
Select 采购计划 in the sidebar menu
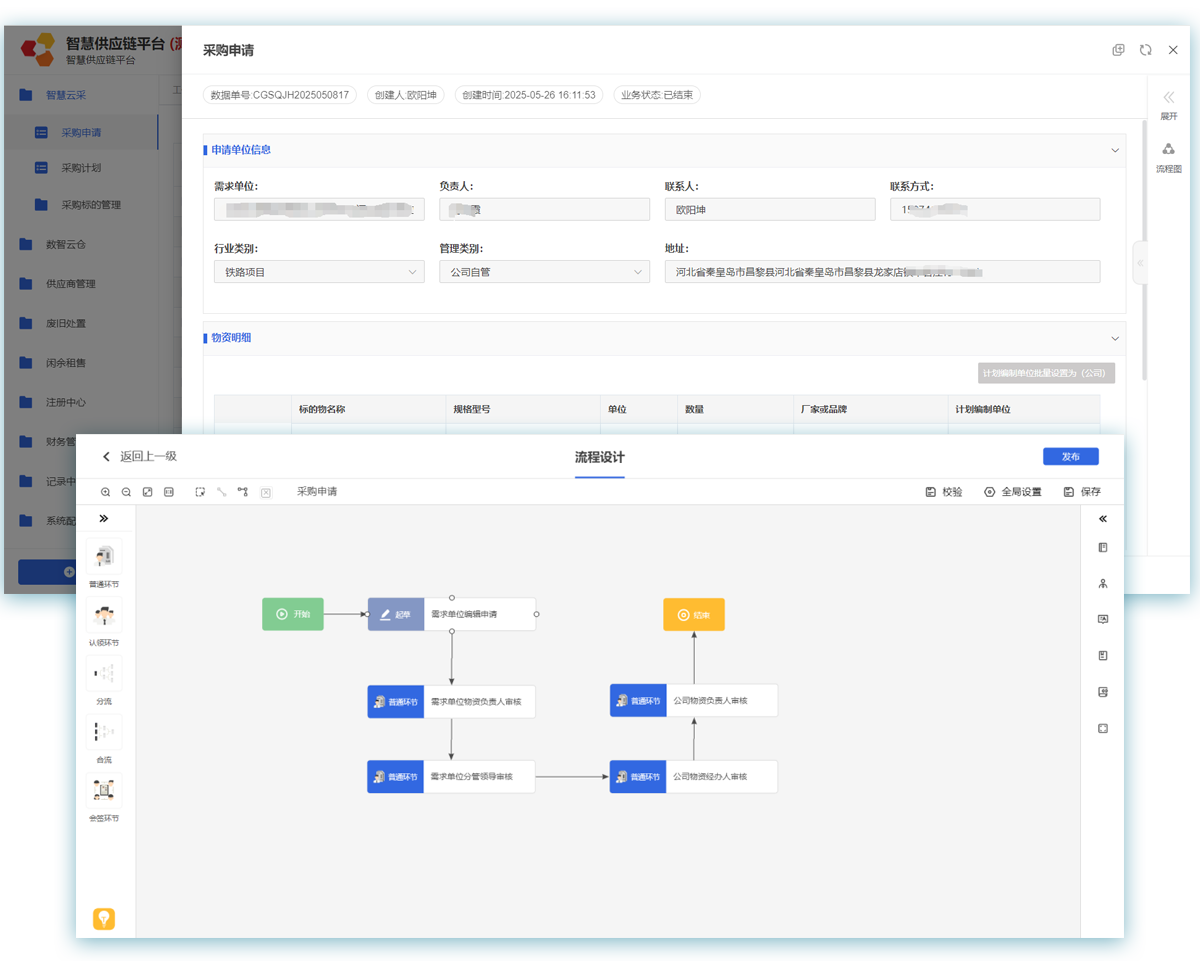(81, 168)
